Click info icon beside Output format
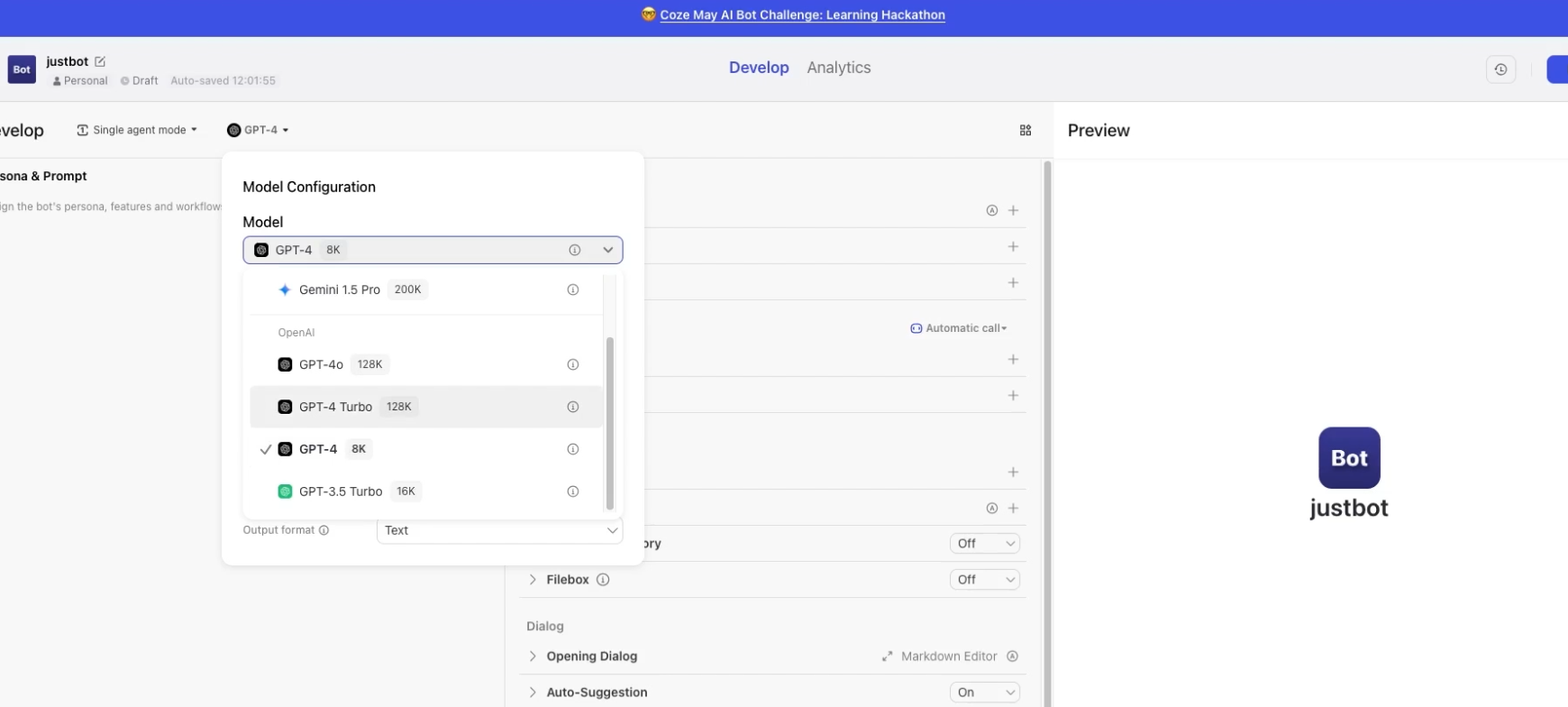This screenshot has height=707, width=1568. tap(324, 530)
